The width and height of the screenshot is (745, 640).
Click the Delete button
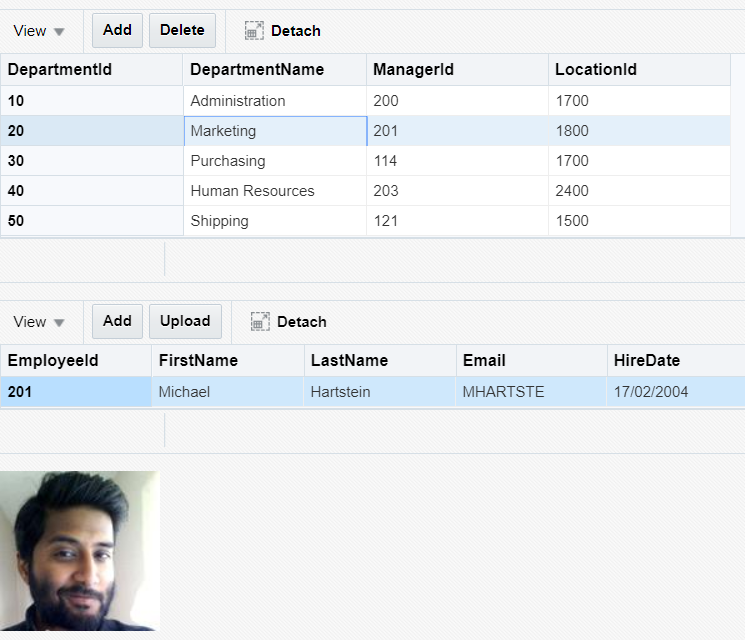182,30
